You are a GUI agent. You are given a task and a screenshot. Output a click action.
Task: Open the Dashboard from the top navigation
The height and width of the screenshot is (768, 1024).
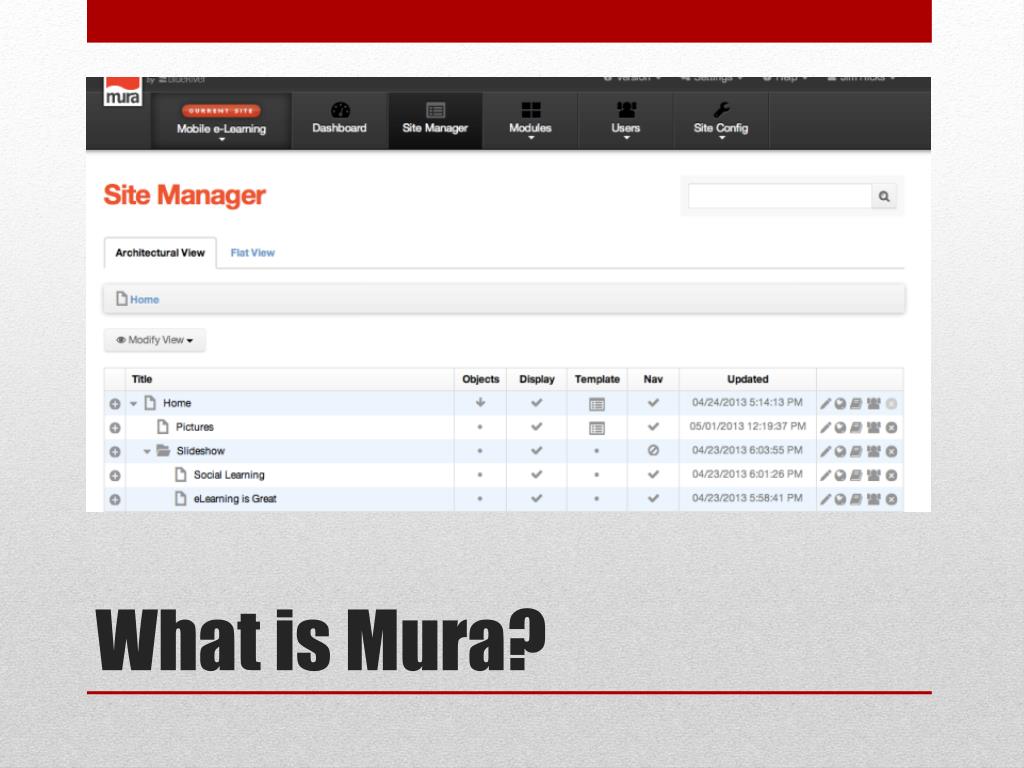[340, 119]
